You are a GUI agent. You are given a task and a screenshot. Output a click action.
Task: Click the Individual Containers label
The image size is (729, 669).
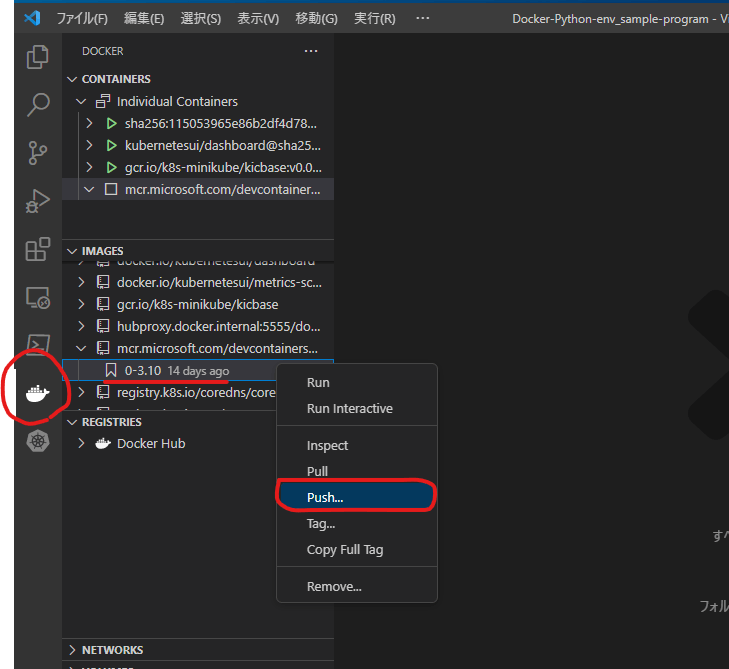pos(177,101)
